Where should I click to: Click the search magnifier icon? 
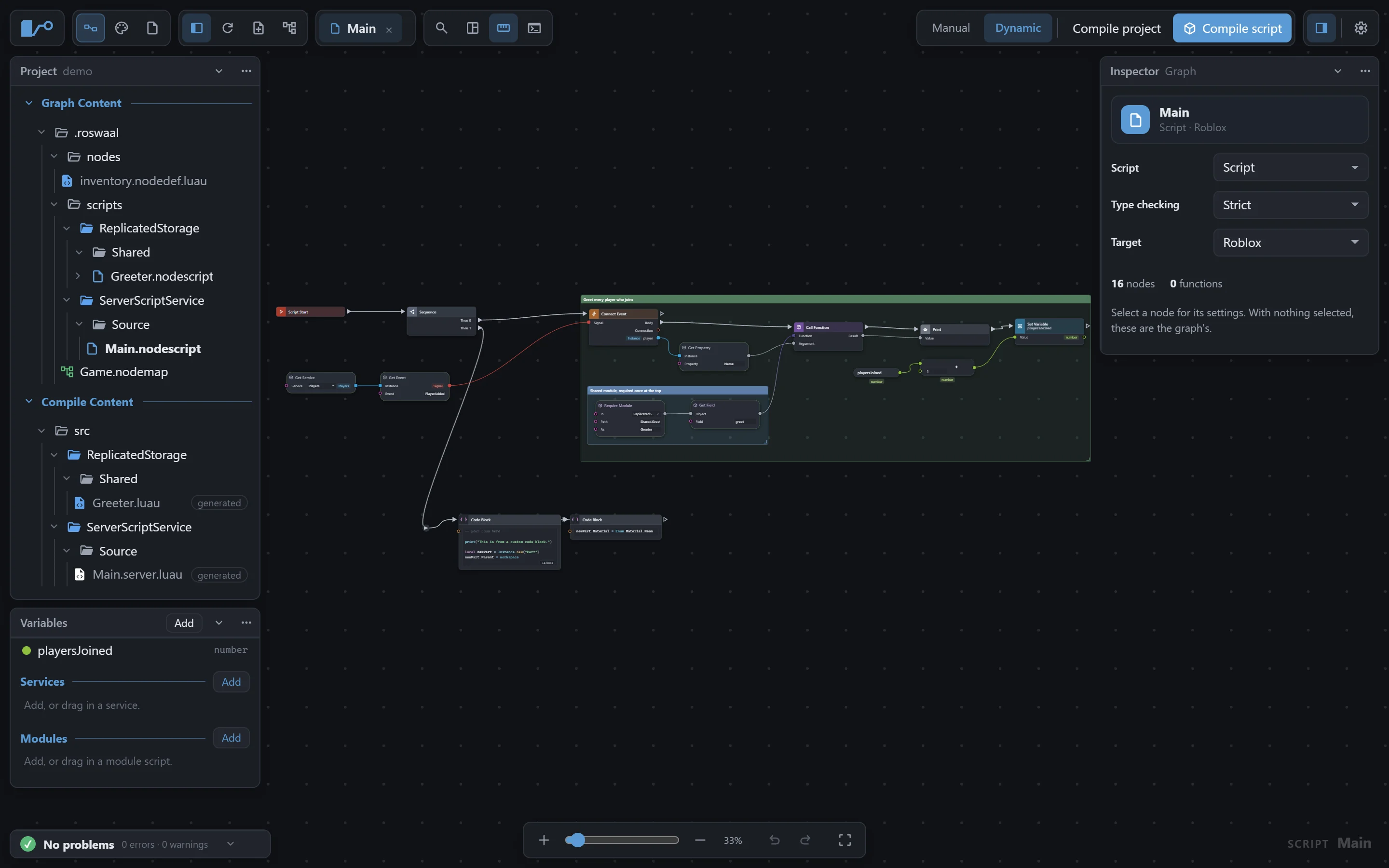point(441,27)
